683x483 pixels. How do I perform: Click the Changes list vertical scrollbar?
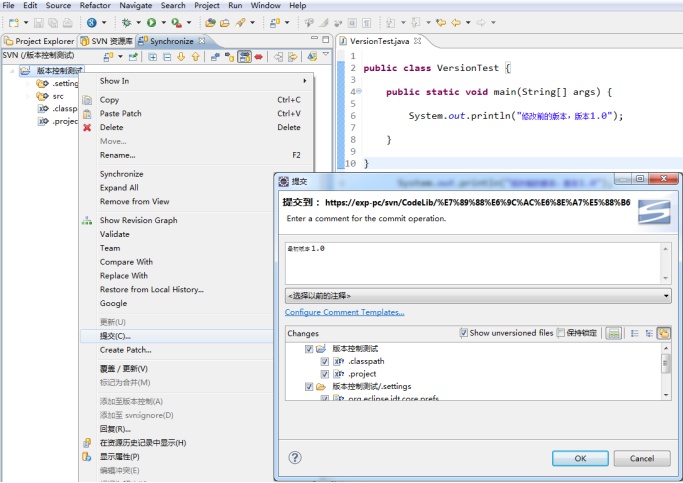click(666, 372)
